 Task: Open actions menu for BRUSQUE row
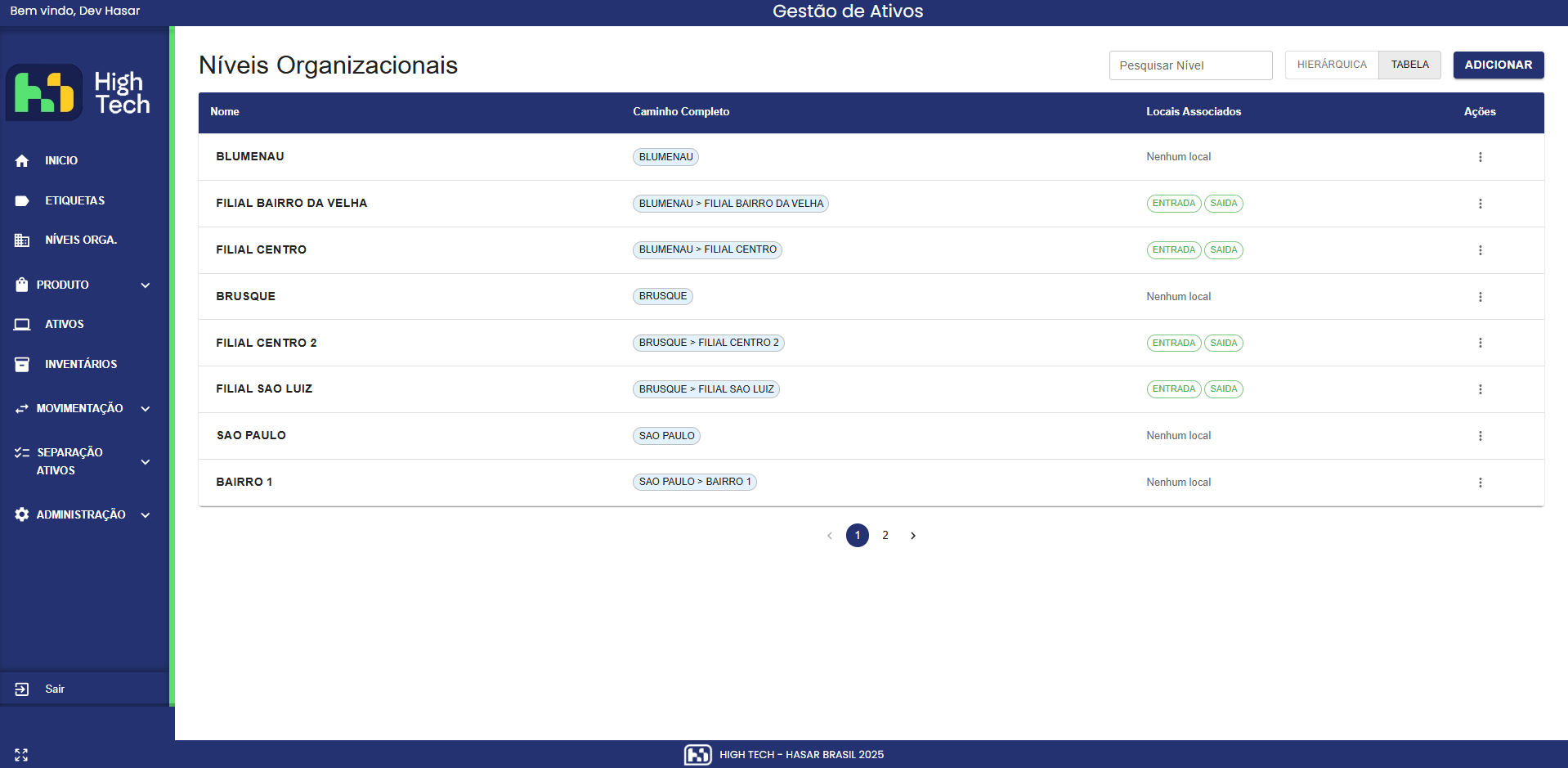[1480, 297]
